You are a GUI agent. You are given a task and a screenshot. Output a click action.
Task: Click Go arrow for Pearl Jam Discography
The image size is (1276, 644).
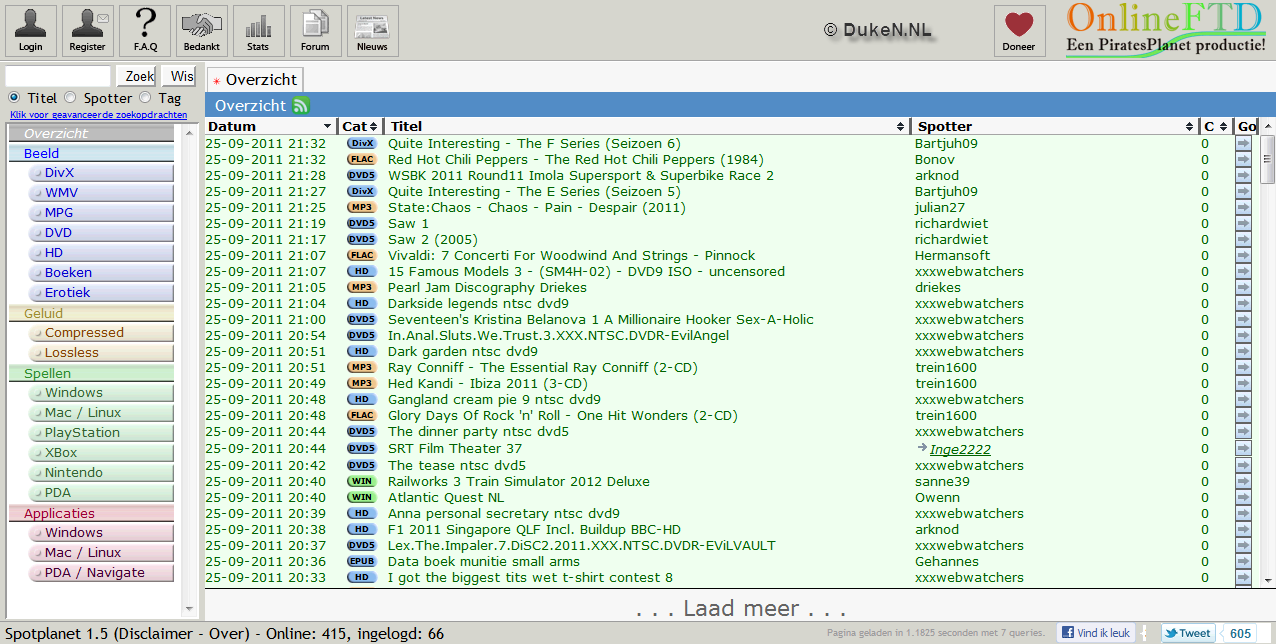click(1243, 288)
